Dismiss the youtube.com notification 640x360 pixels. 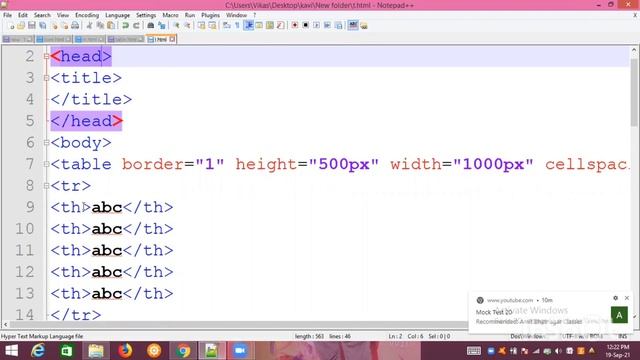click(x=627, y=298)
